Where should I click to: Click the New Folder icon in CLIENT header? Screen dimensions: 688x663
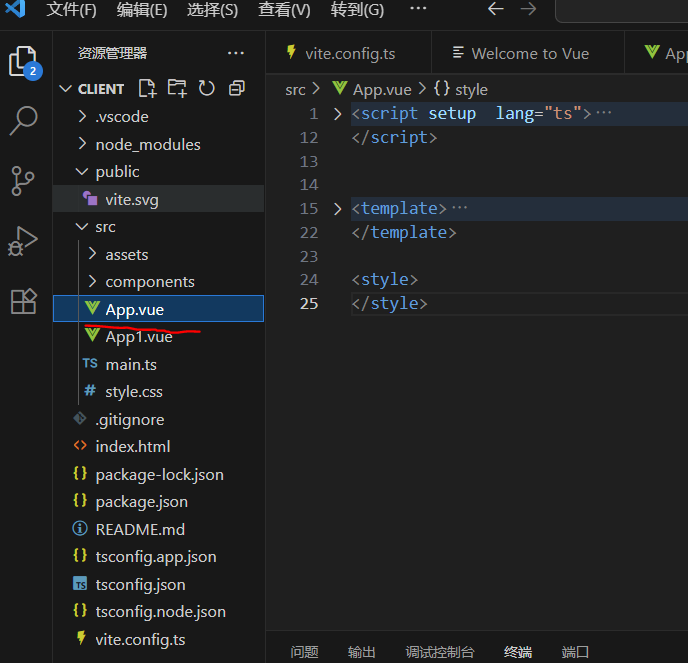(x=177, y=88)
